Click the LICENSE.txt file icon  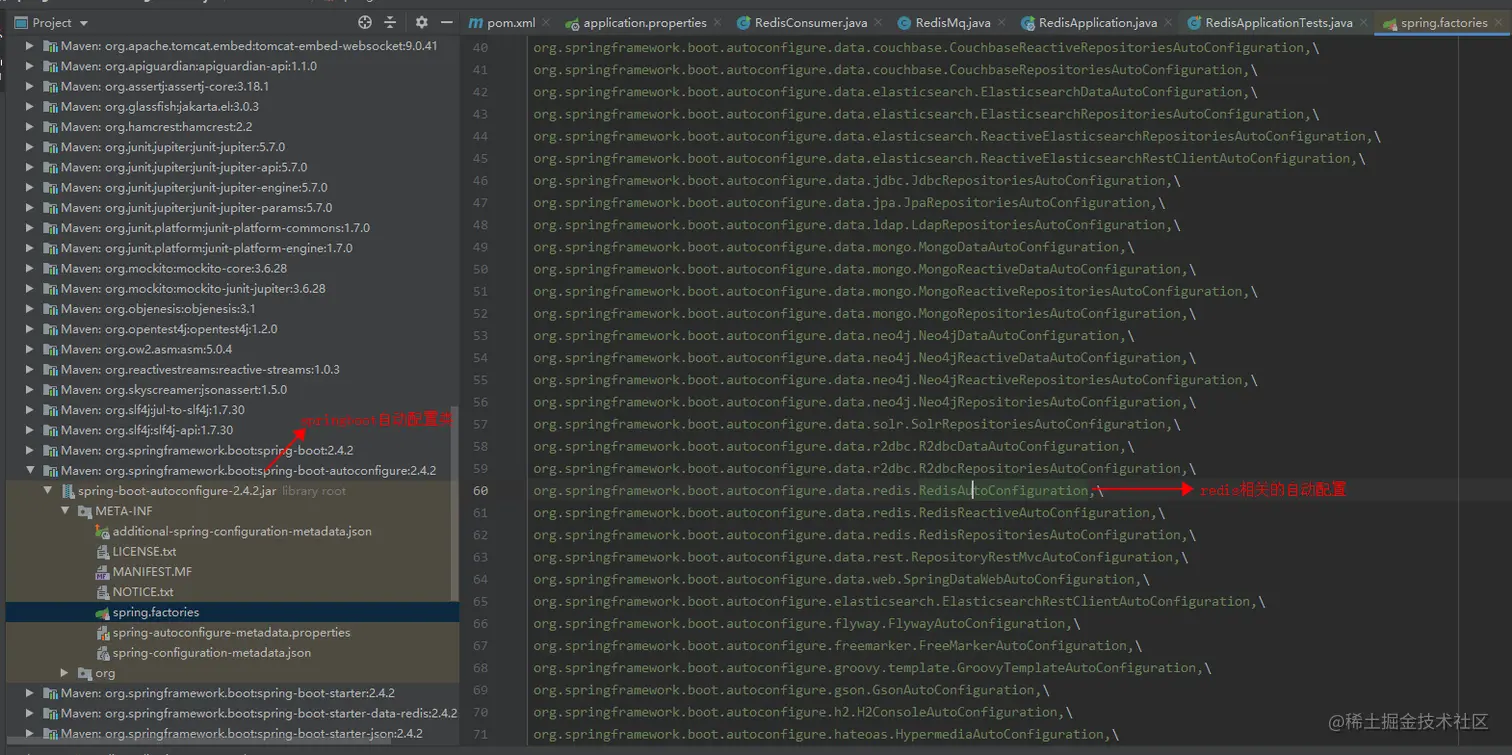click(x=102, y=552)
